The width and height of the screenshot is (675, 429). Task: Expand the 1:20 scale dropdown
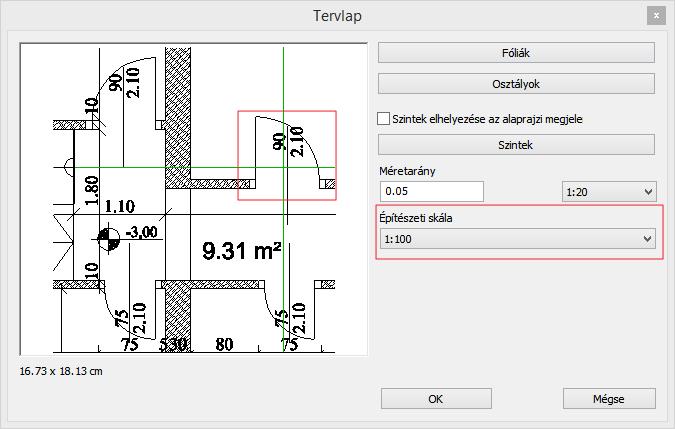point(609,192)
